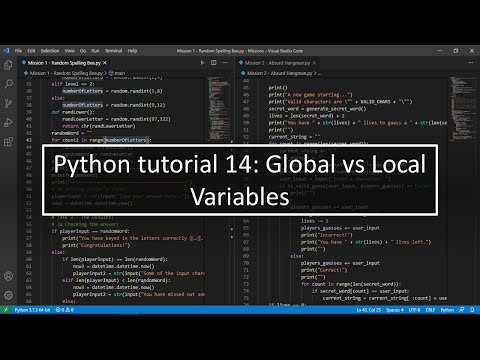Open the main symbol breadcrumb
Screen dimensions: 480x360
(117, 73)
